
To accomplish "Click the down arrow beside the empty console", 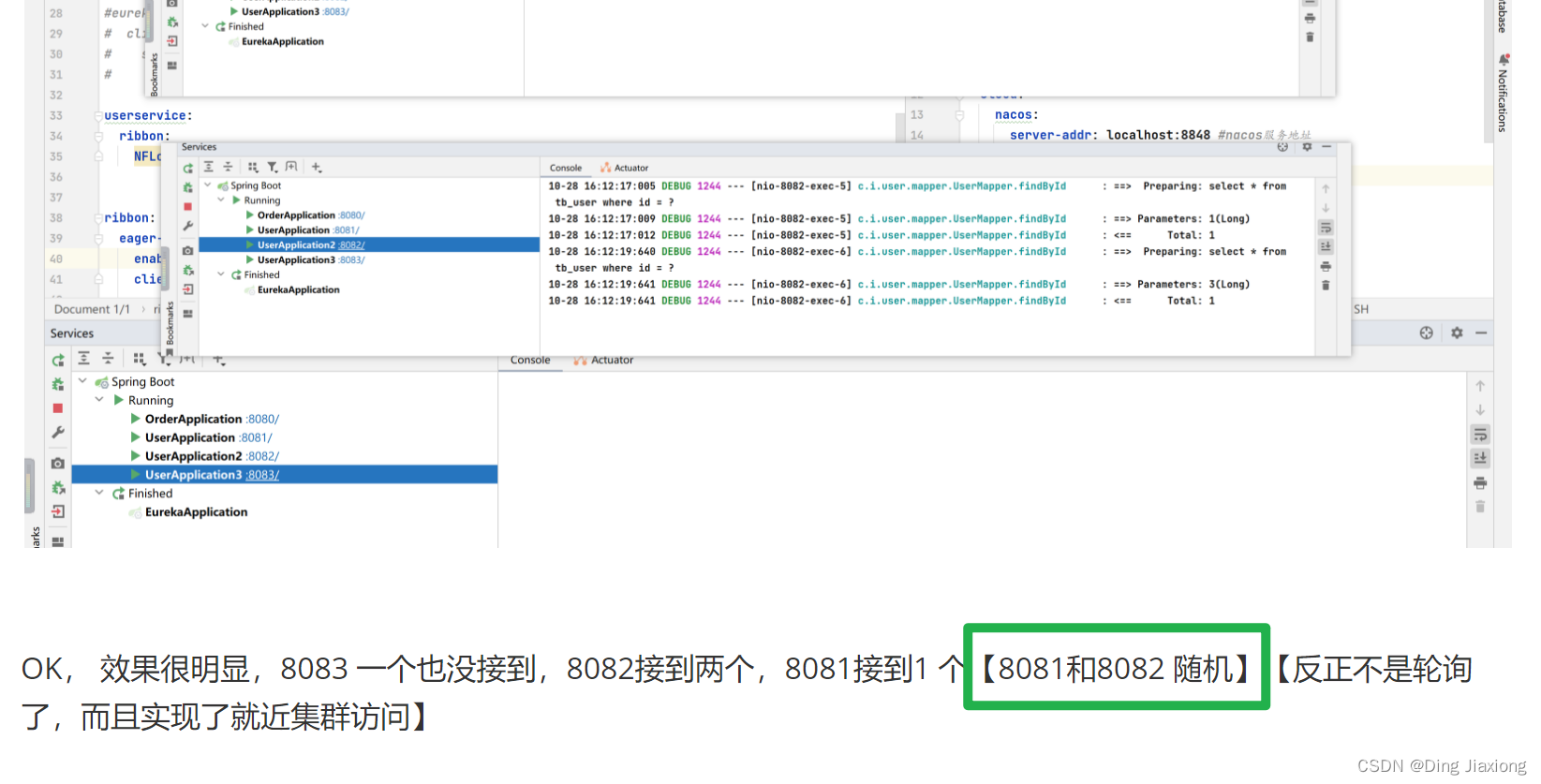I will [x=1480, y=410].
